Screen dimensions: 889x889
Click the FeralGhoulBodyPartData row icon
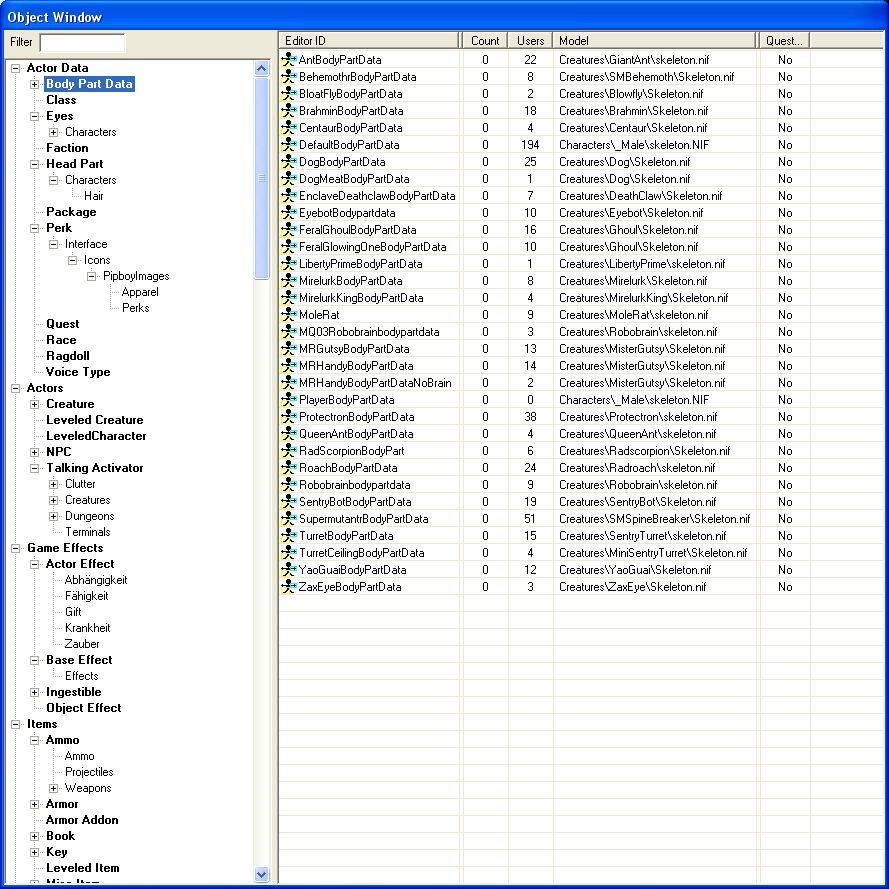coord(289,230)
